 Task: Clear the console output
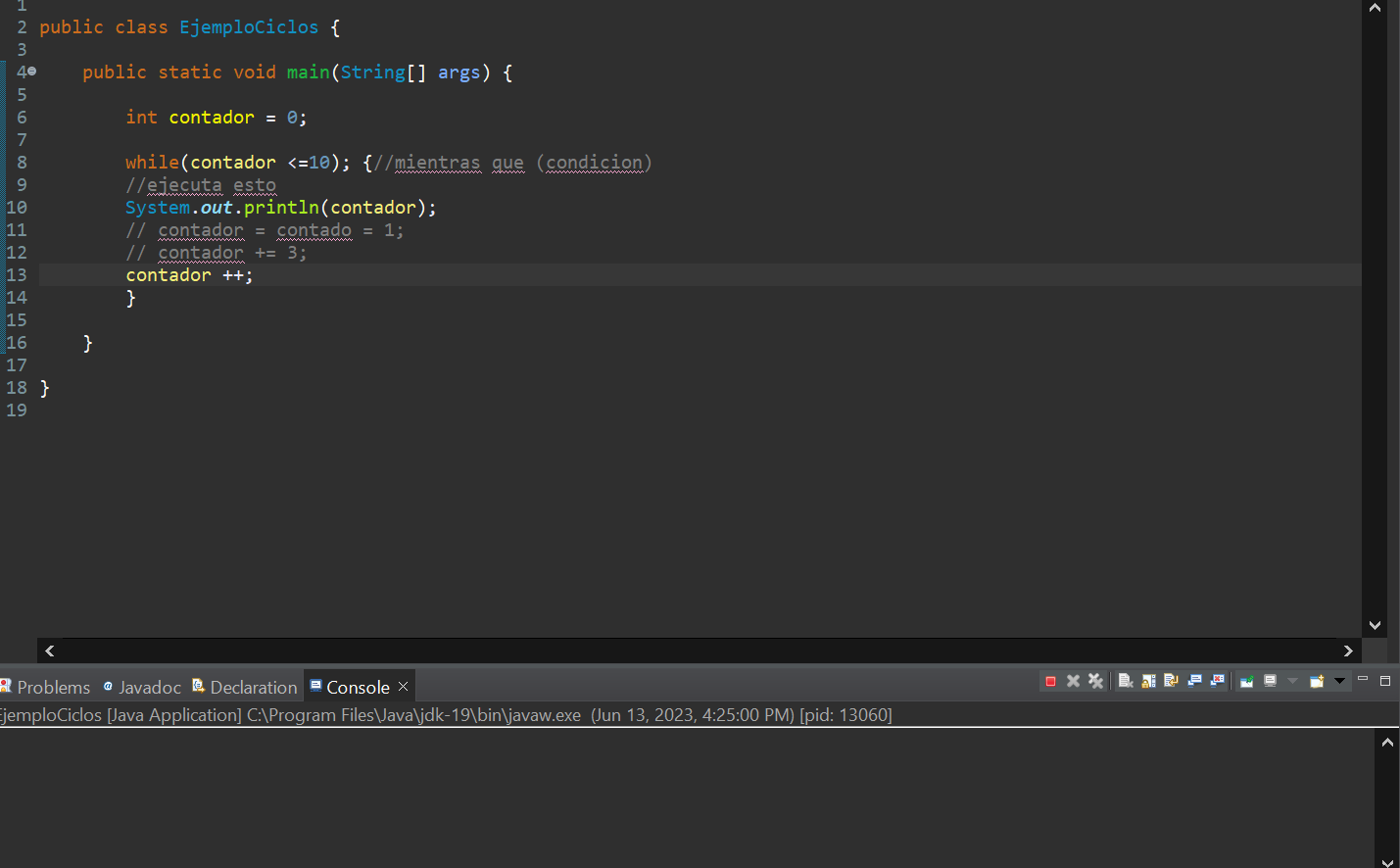tap(1126, 681)
